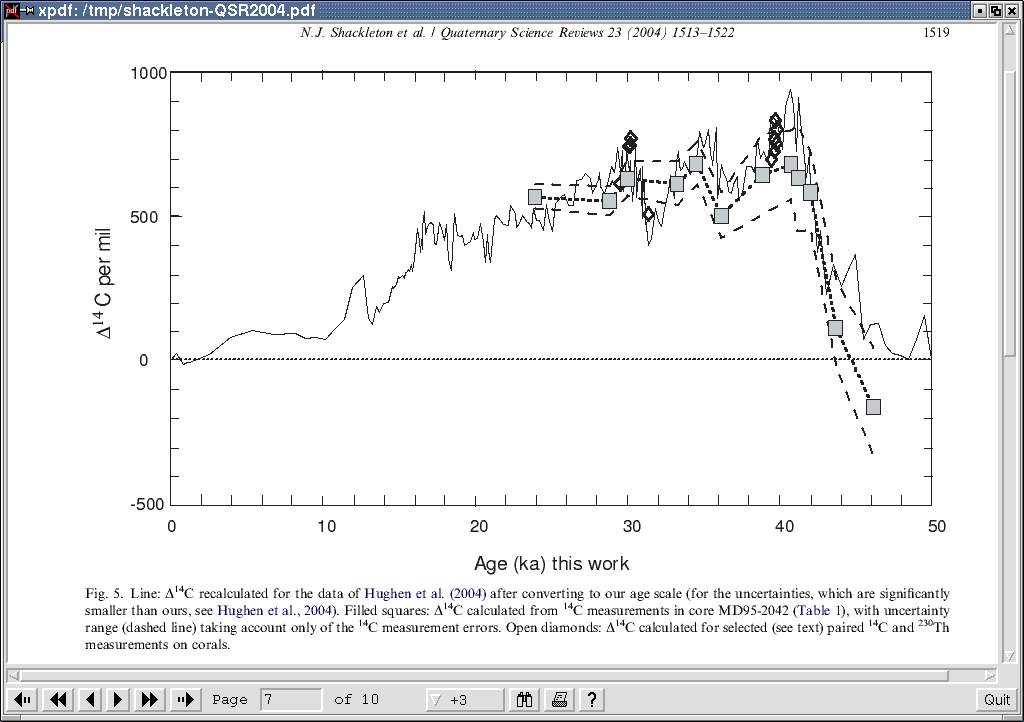Follow the Table 1 link
This screenshot has height=722, width=1024.
(x=819, y=610)
